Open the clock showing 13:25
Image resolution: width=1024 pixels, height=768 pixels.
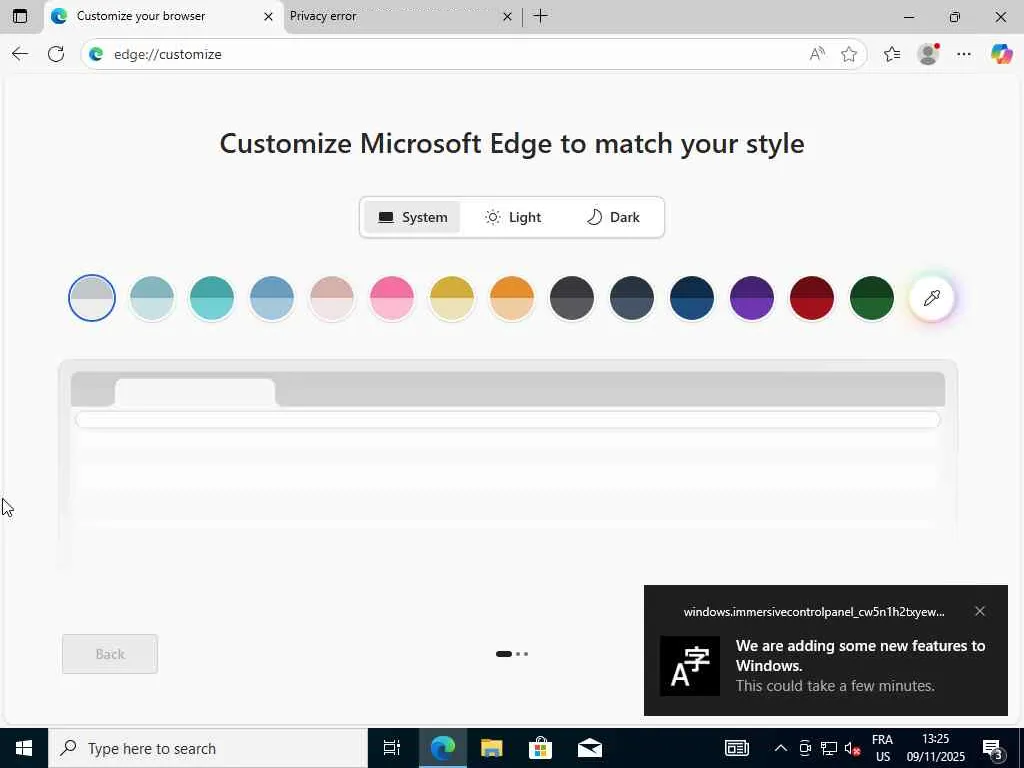click(x=935, y=748)
